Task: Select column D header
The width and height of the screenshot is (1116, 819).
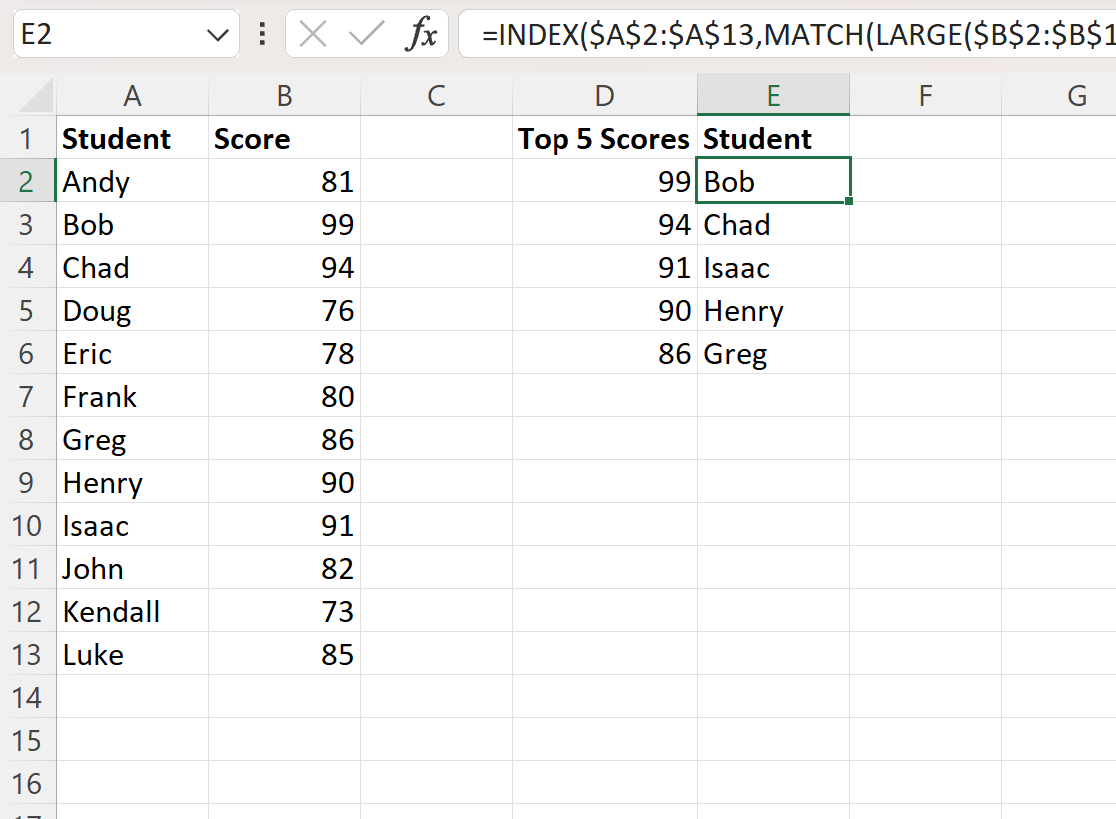Action: tap(605, 95)
